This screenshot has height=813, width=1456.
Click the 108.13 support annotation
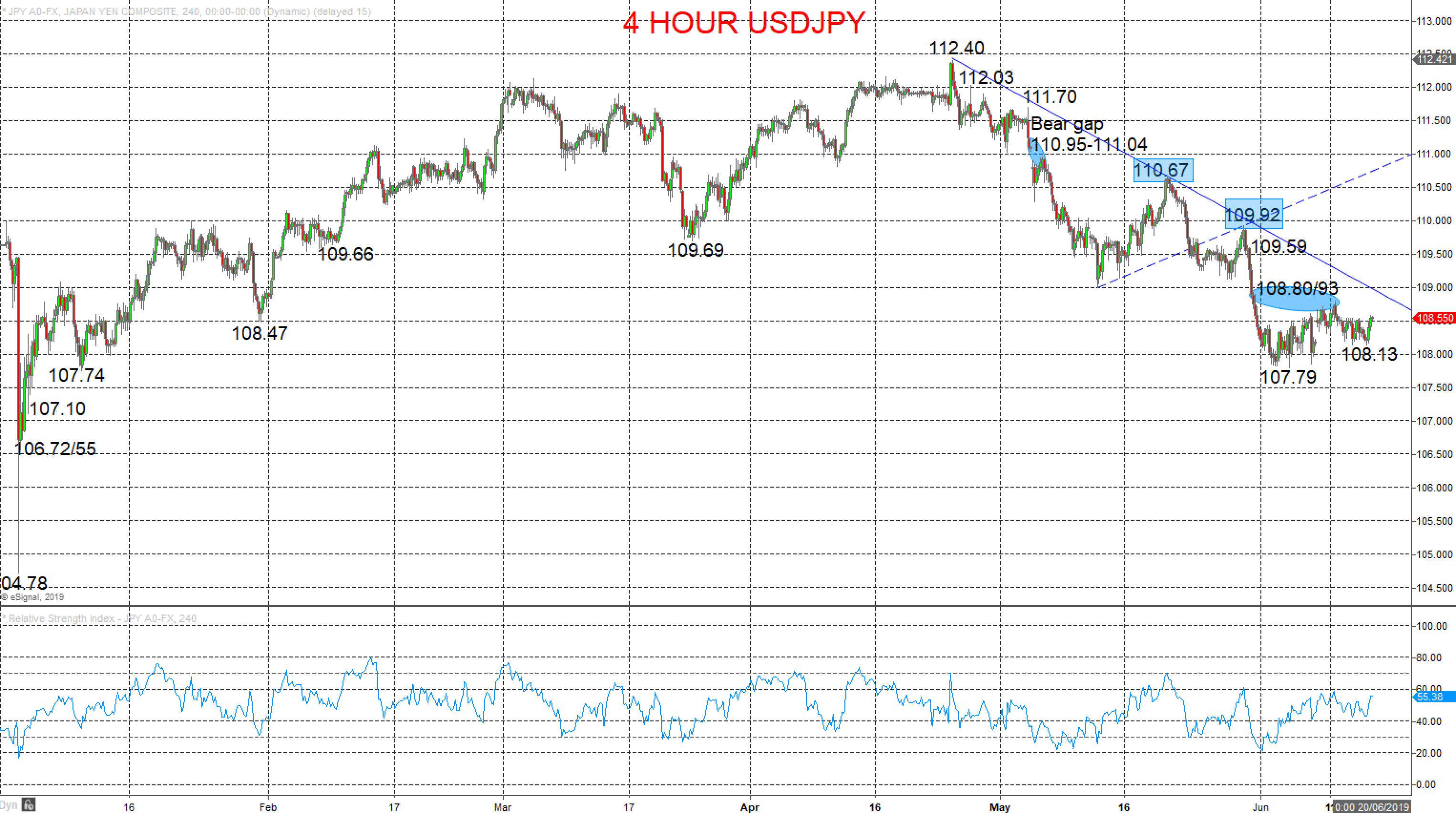click(1369, 354)
